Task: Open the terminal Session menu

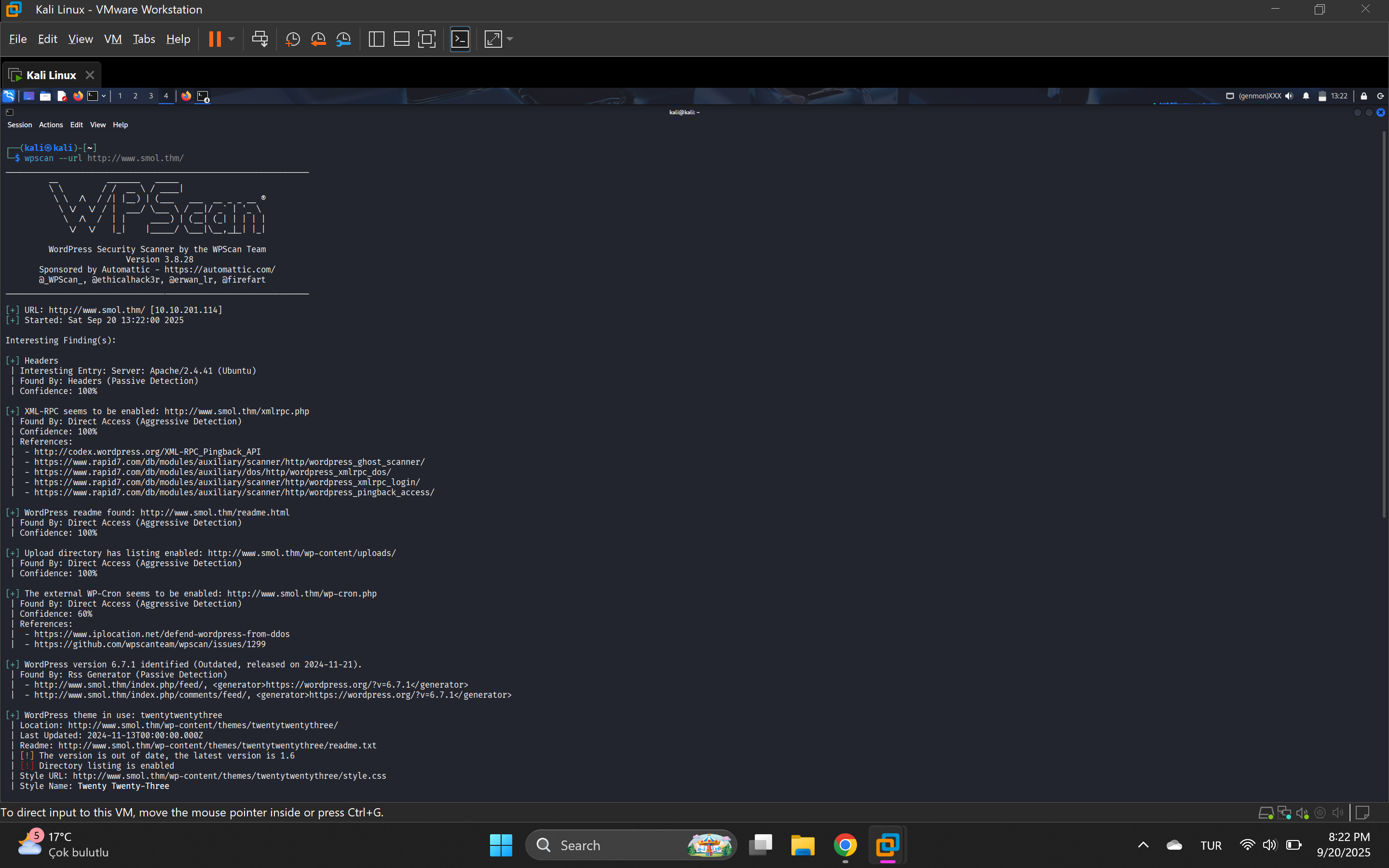Action: [x=19, y=124]
